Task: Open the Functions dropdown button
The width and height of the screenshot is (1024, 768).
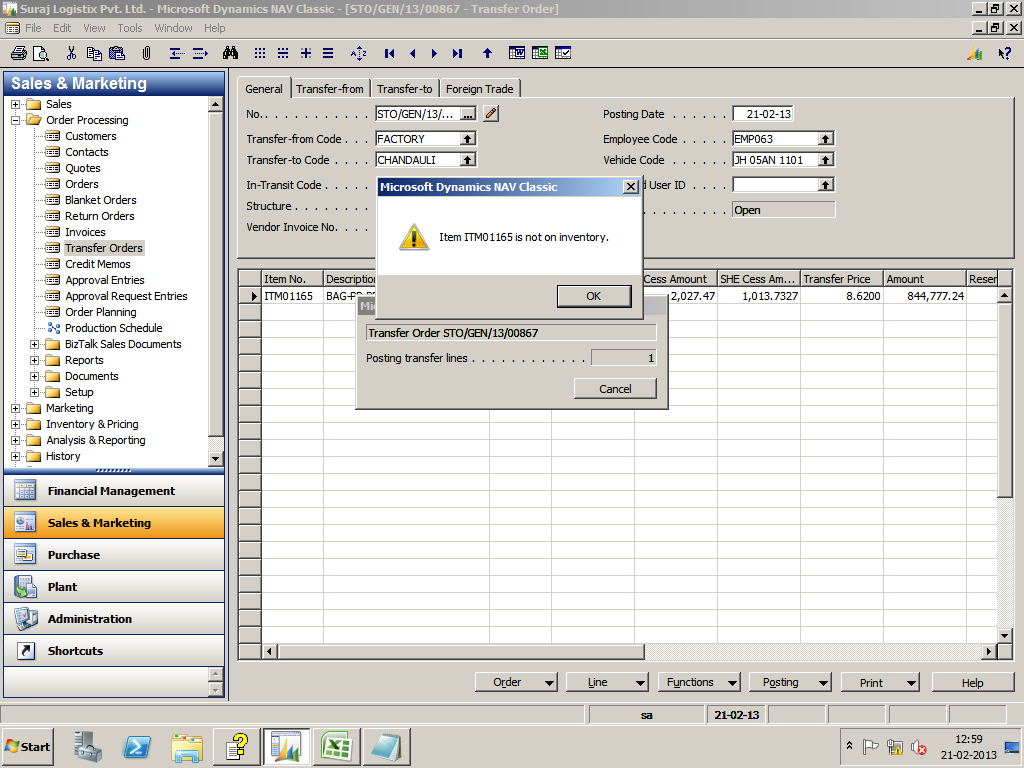Action: (699, 682)
